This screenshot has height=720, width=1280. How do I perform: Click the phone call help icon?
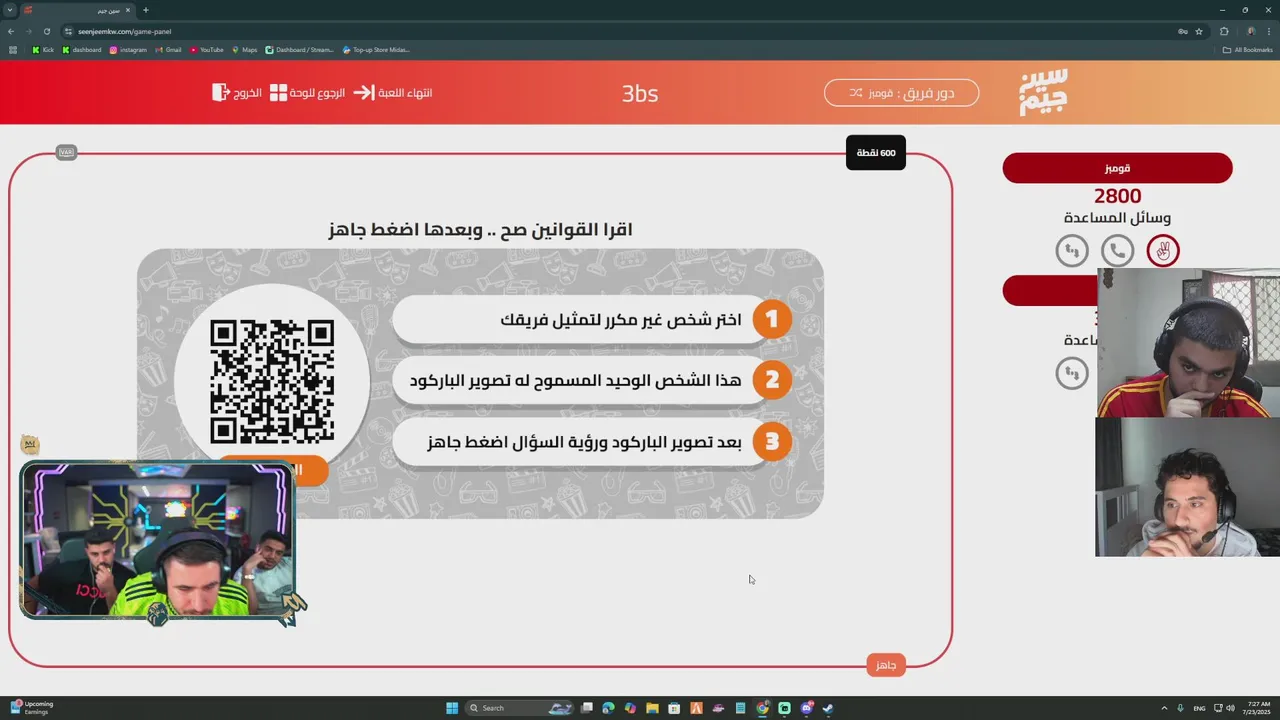pyautogui.click(x=1117, y=250)
